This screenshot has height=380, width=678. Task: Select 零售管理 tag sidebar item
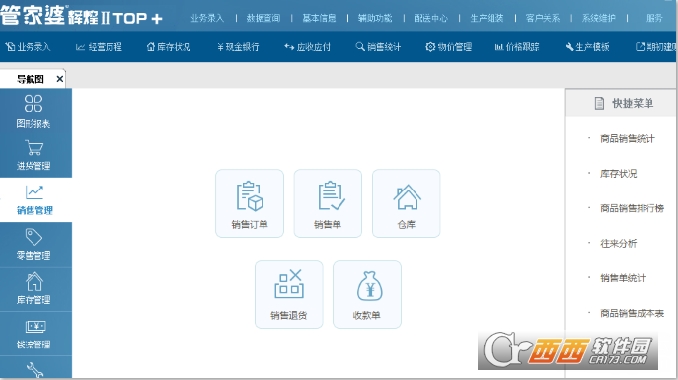coord(34,244)
